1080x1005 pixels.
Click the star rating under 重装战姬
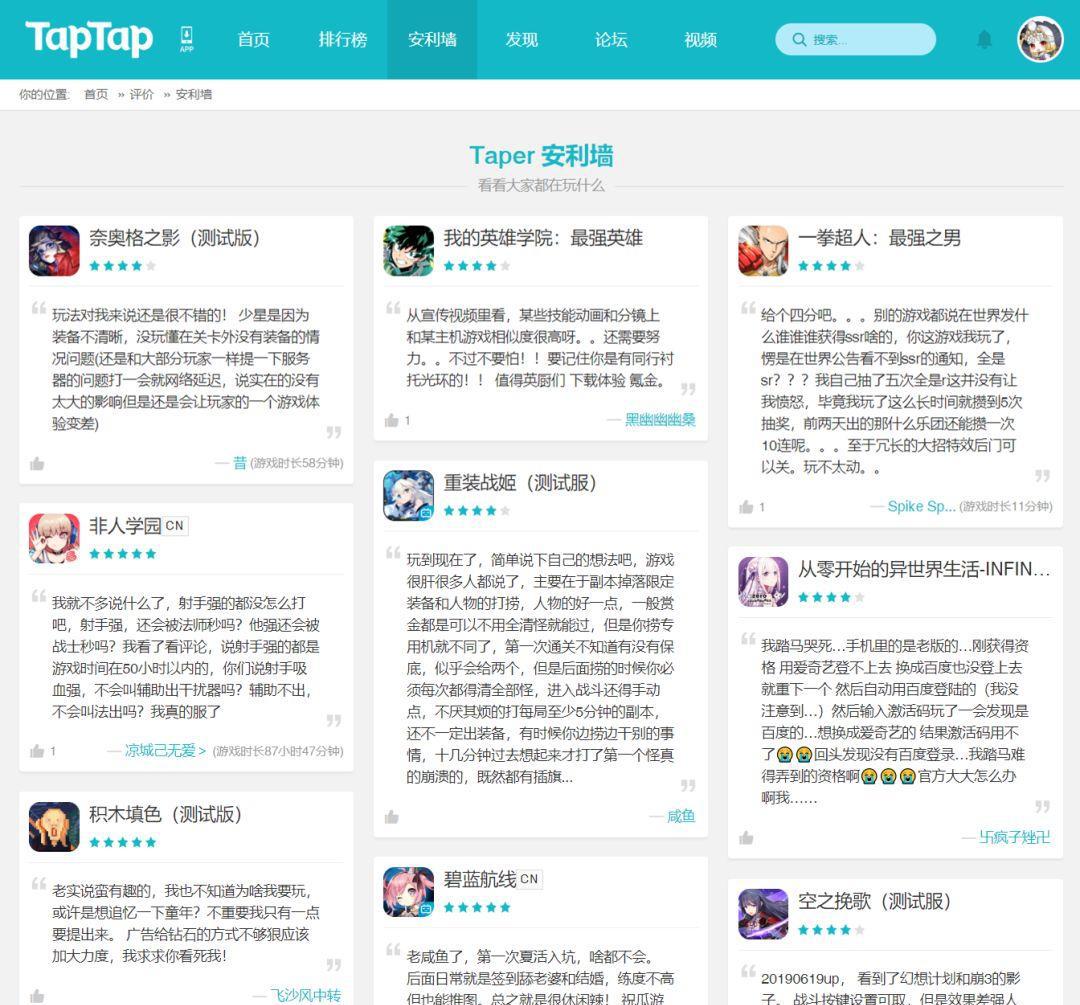click(x=477, y=510)
